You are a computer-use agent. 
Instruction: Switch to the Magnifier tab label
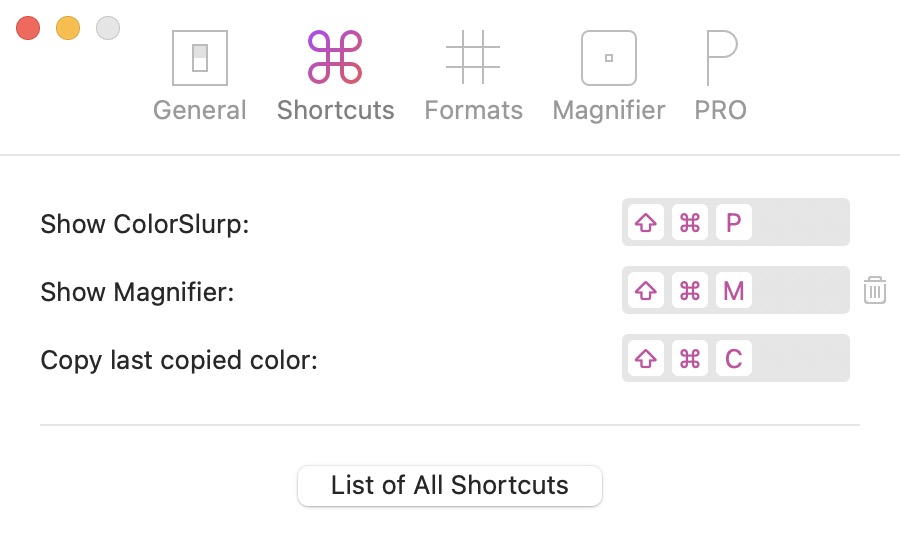tap(608, 110)
